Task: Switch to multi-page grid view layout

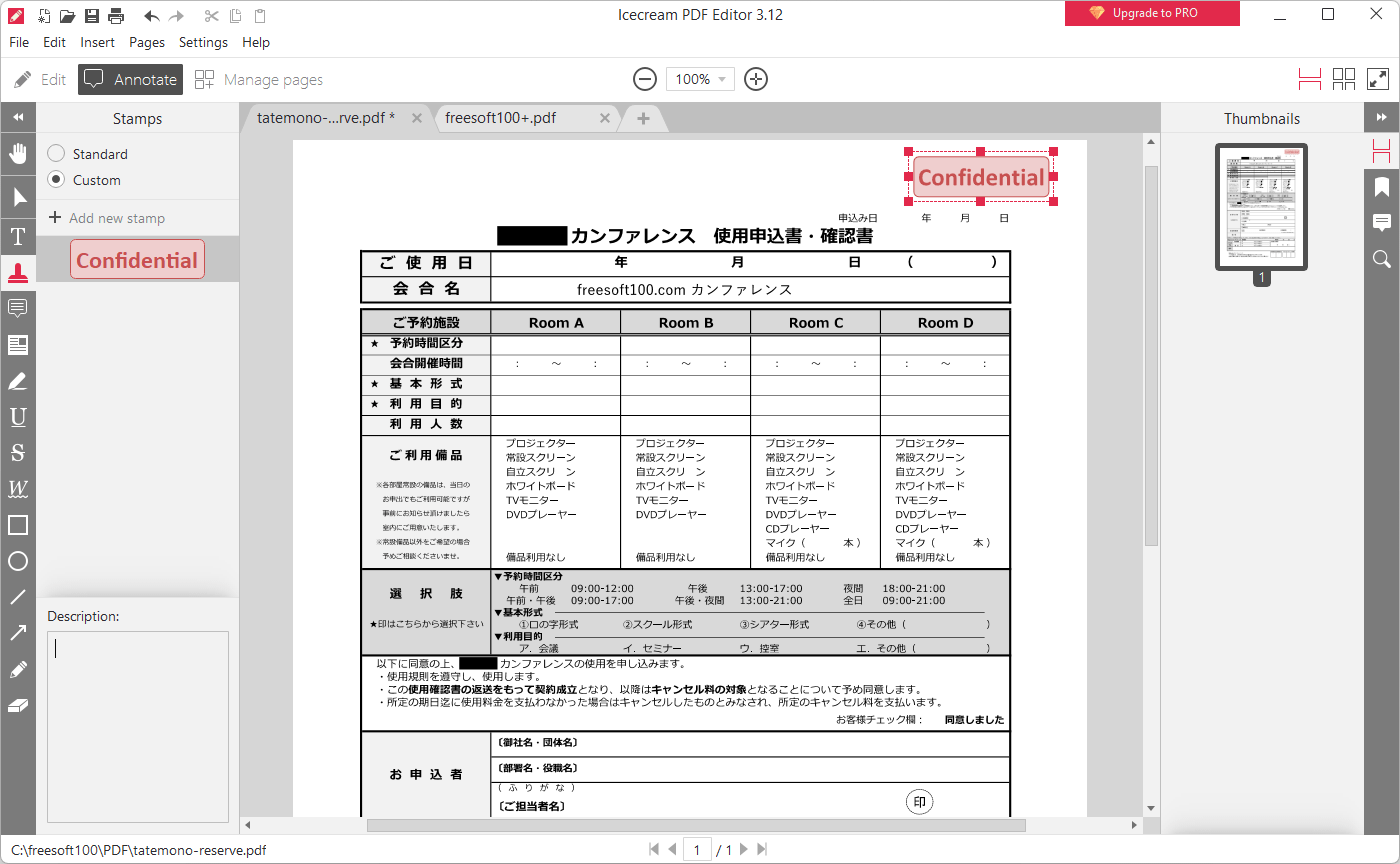Action: (x=1344, y=79)
